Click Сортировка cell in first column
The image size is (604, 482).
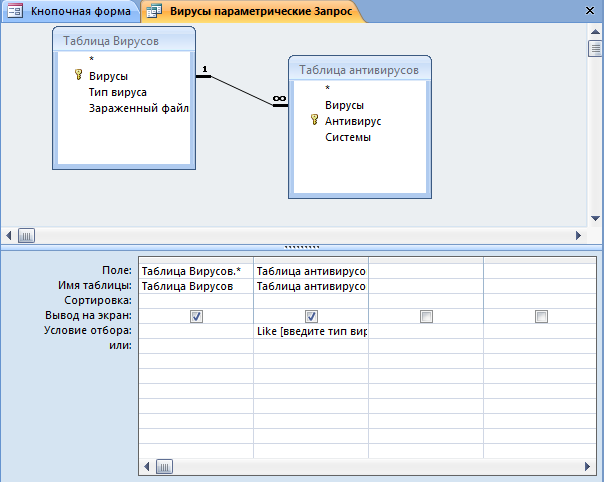coord(196,301)
